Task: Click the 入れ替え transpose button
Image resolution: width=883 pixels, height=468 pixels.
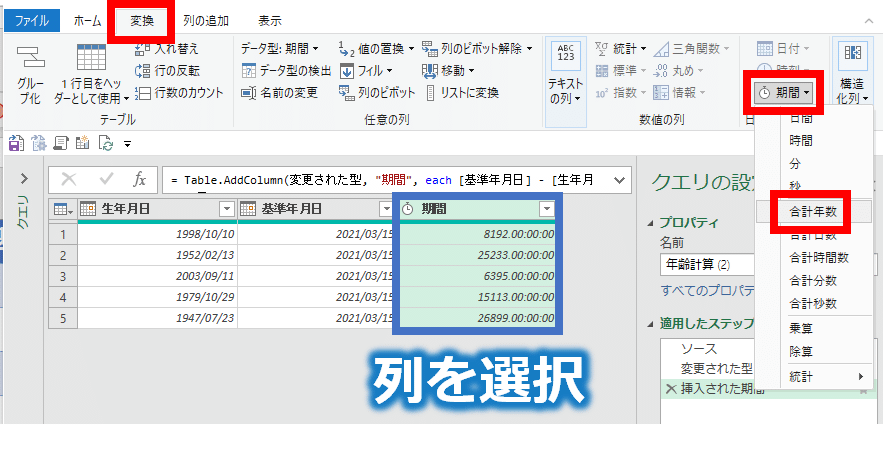Action: (167, 49)
